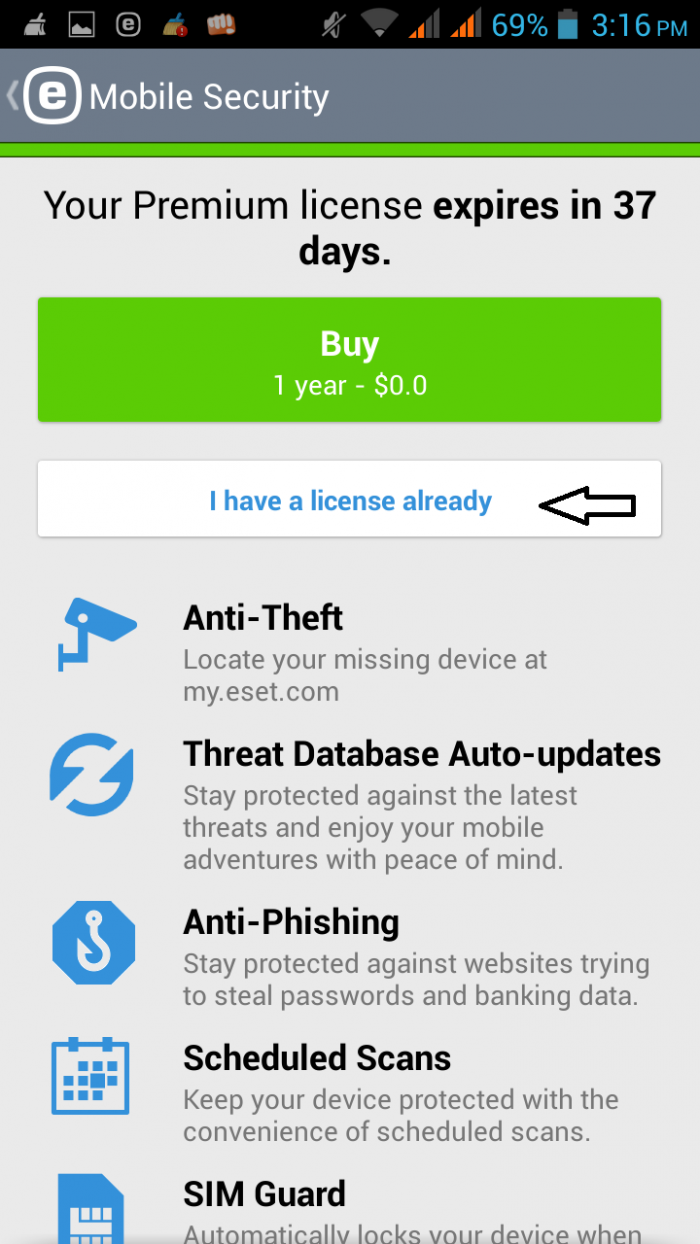
Task: Tap the Scheduled Scans calendar icon
Action: [x=92, y=1076]
